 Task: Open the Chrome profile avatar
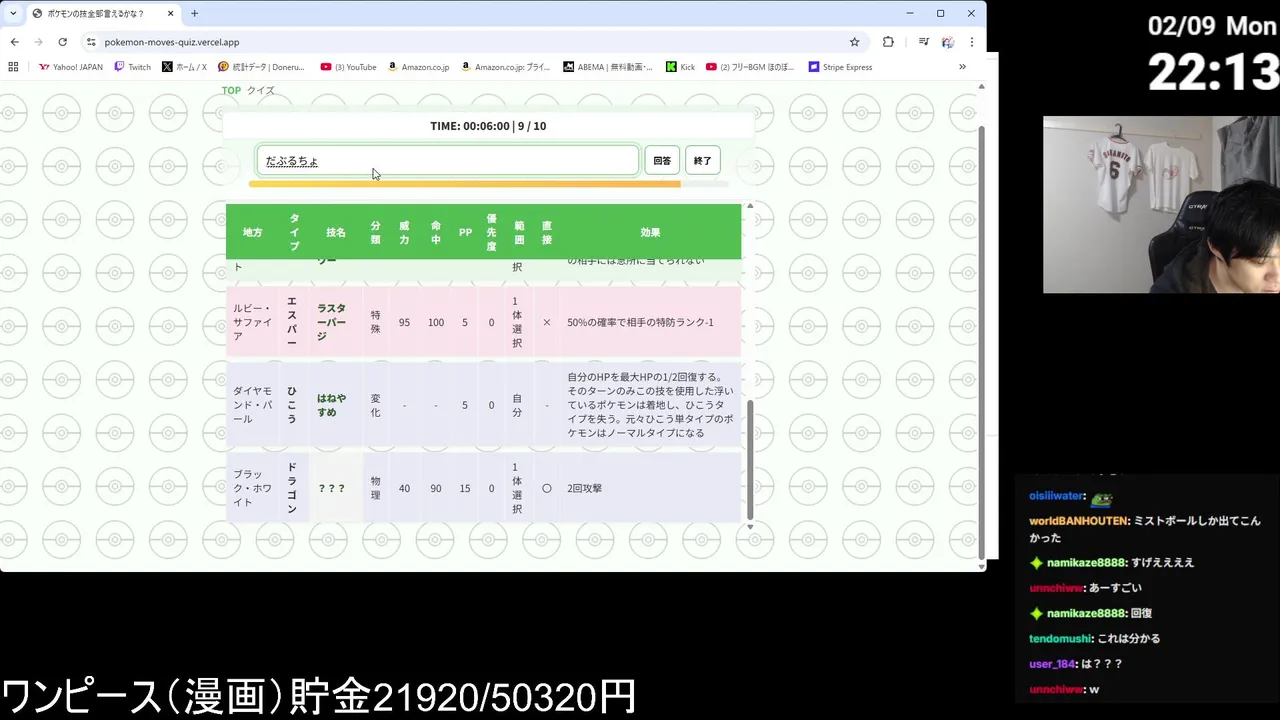(947, 42)
